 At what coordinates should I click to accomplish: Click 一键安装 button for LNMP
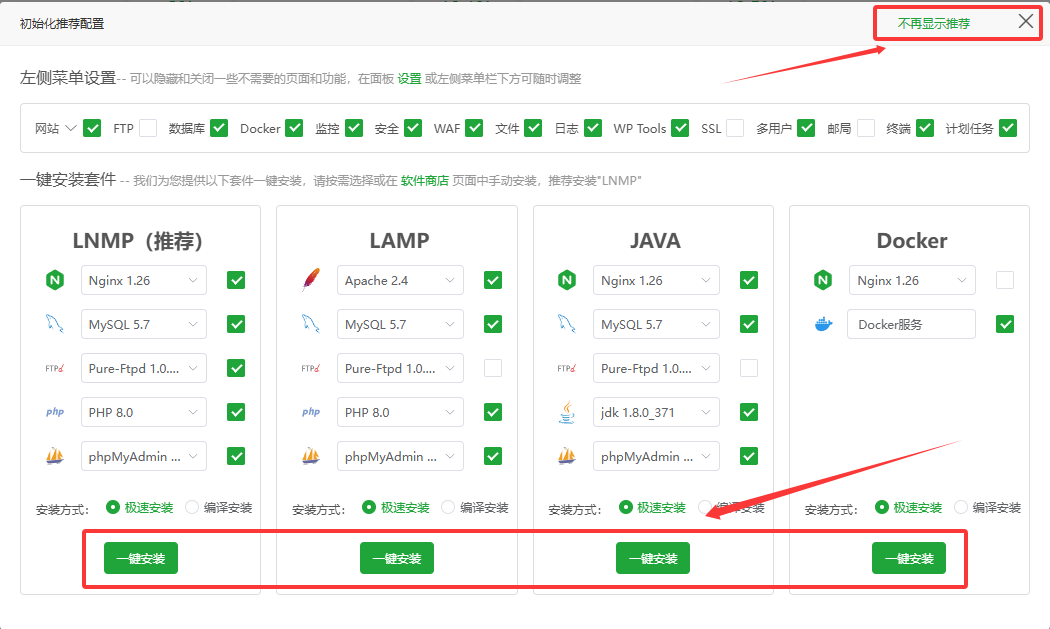141,558
